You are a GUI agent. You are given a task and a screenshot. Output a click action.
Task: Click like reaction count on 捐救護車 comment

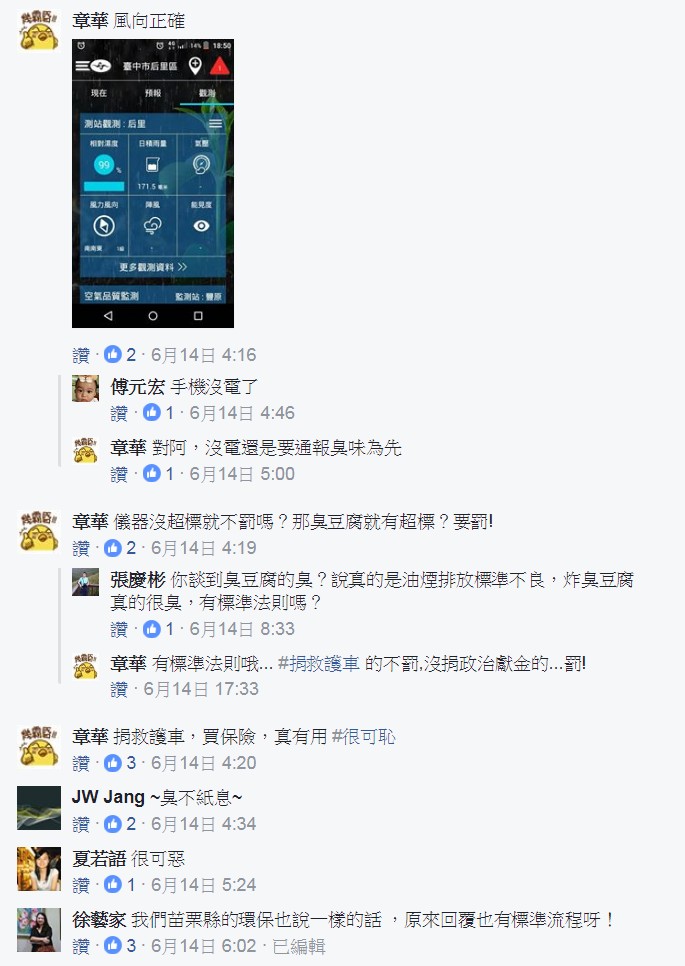120,763
